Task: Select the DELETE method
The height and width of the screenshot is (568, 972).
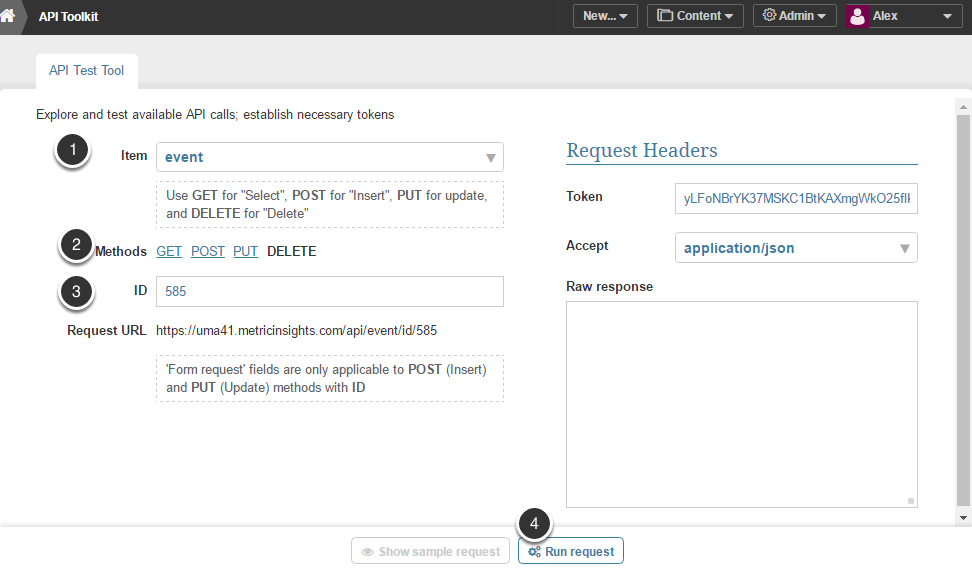Action: [x=291, y=252]
